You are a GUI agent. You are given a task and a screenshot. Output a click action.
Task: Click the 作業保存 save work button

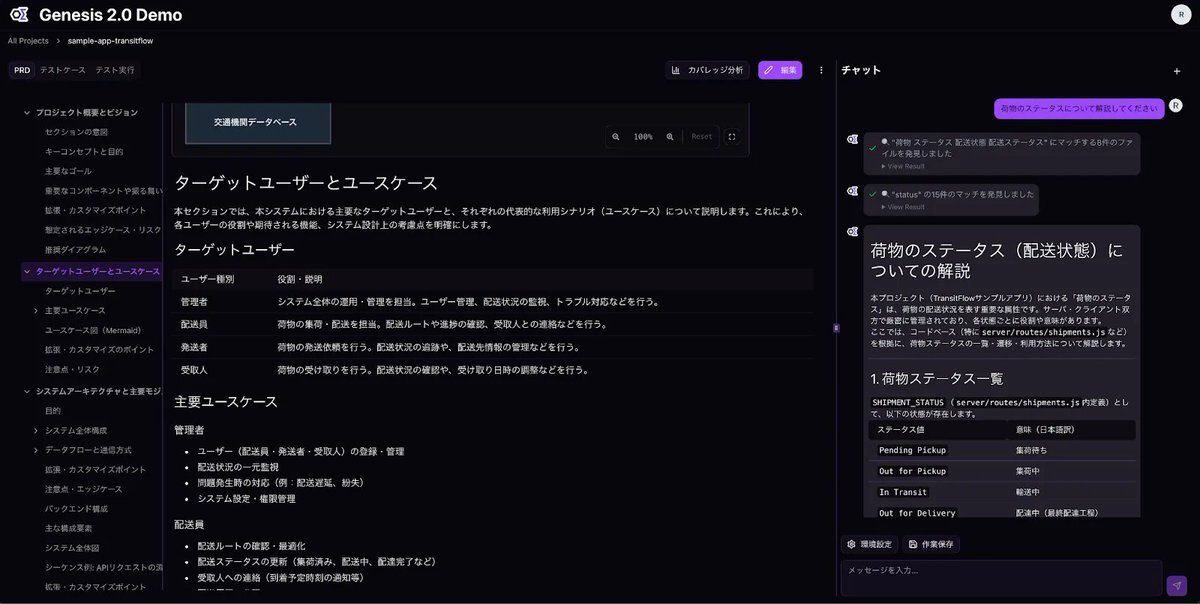(x=932, y=544)
